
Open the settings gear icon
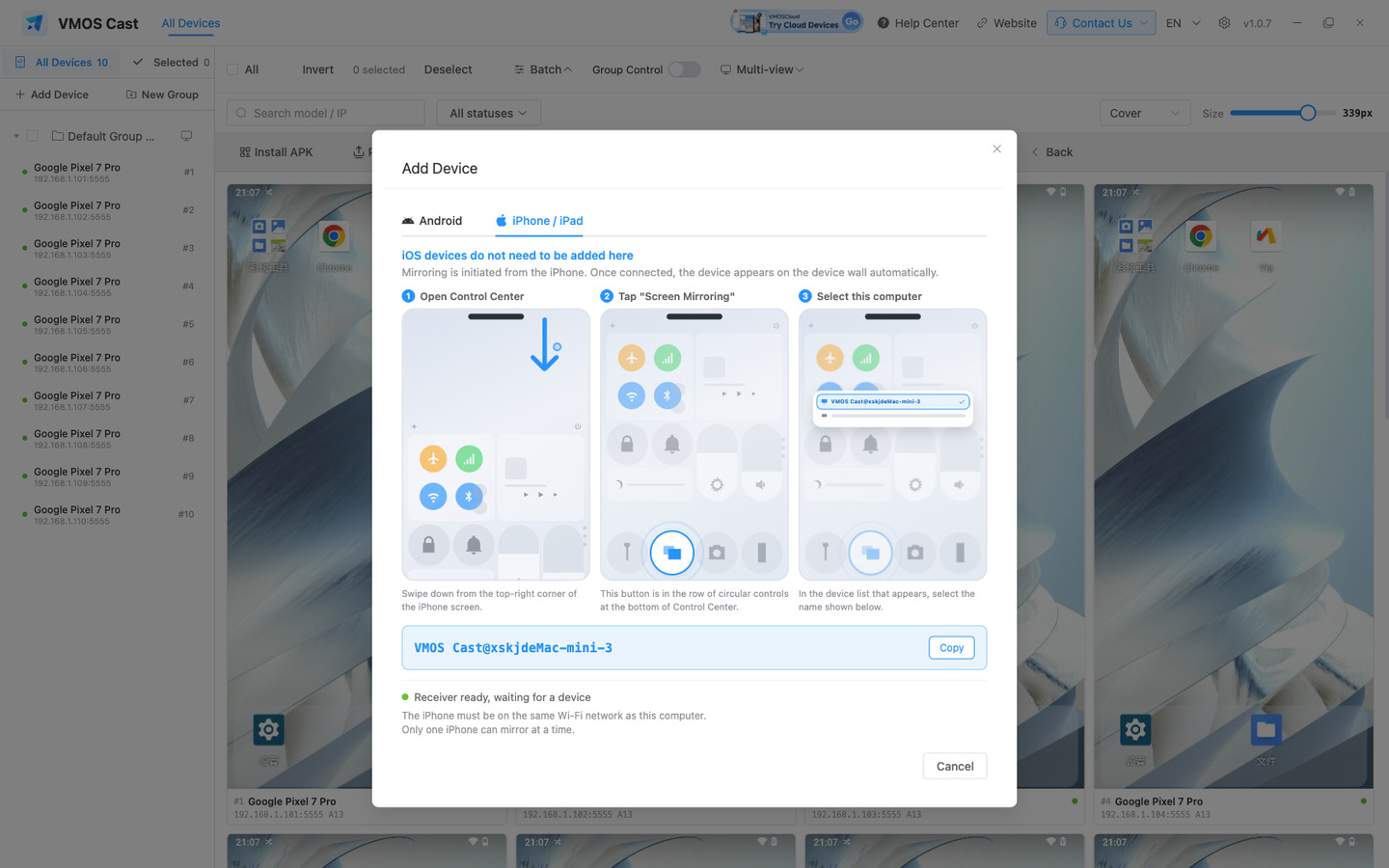coord(1224,23)
